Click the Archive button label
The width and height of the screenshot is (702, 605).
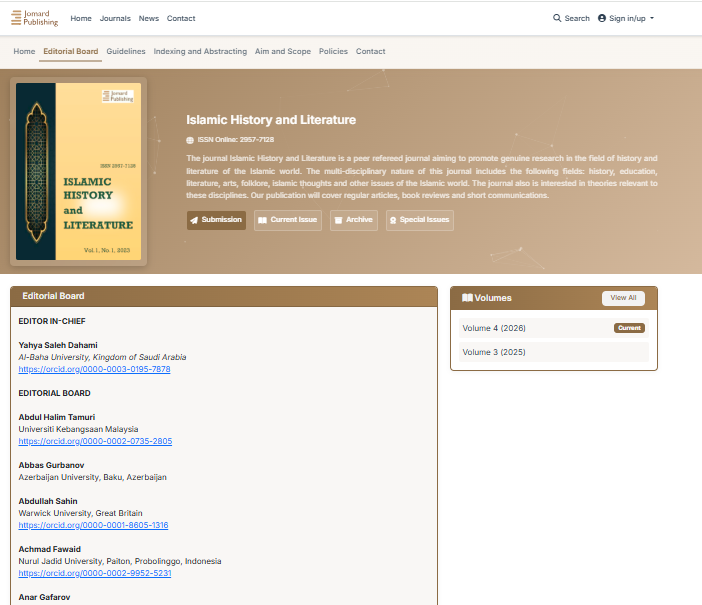[359, 219]
